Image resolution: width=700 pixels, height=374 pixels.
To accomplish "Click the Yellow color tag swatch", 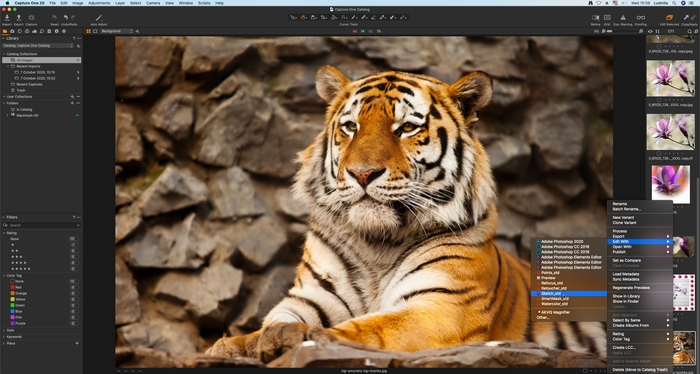I will coord(12,299).
